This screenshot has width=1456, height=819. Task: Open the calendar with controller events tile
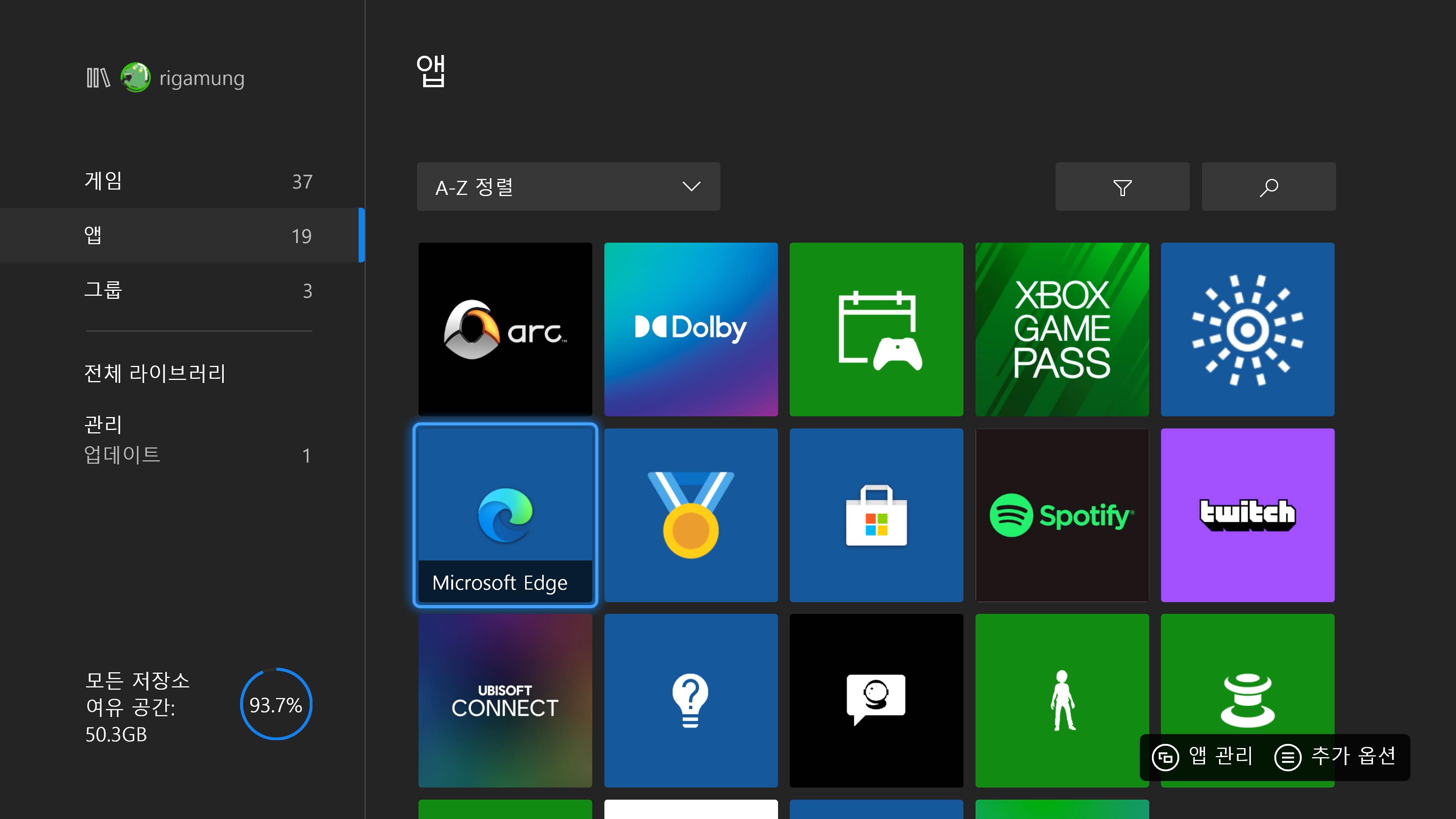pos(876,329)
